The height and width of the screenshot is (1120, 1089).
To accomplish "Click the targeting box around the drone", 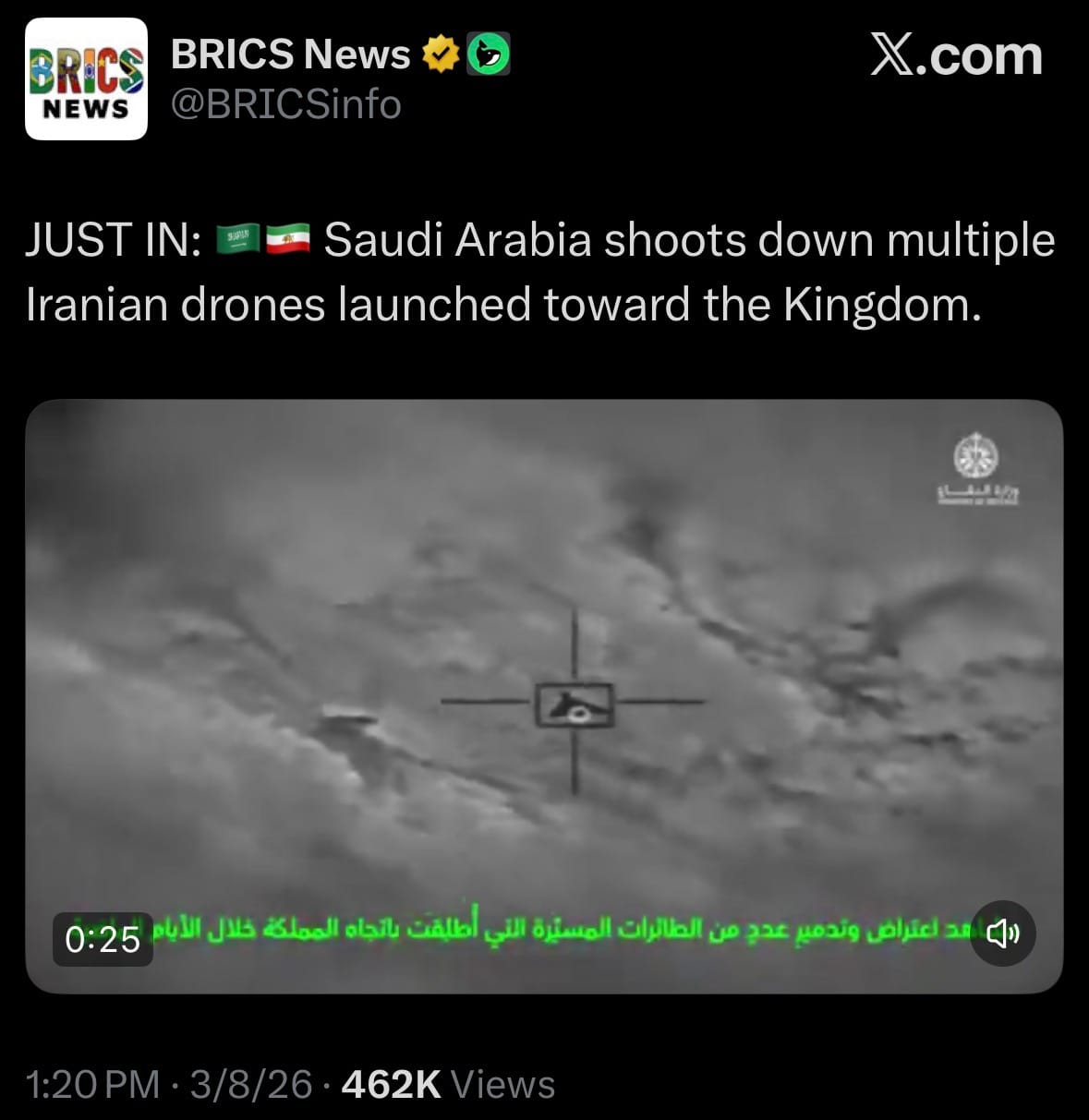I will (574, 705).
